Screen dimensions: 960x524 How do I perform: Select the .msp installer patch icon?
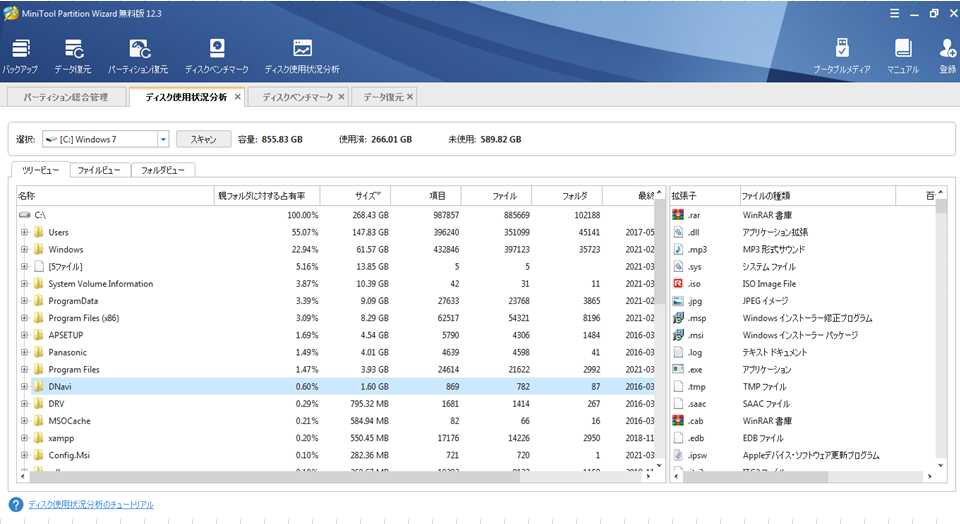(678, 318)
